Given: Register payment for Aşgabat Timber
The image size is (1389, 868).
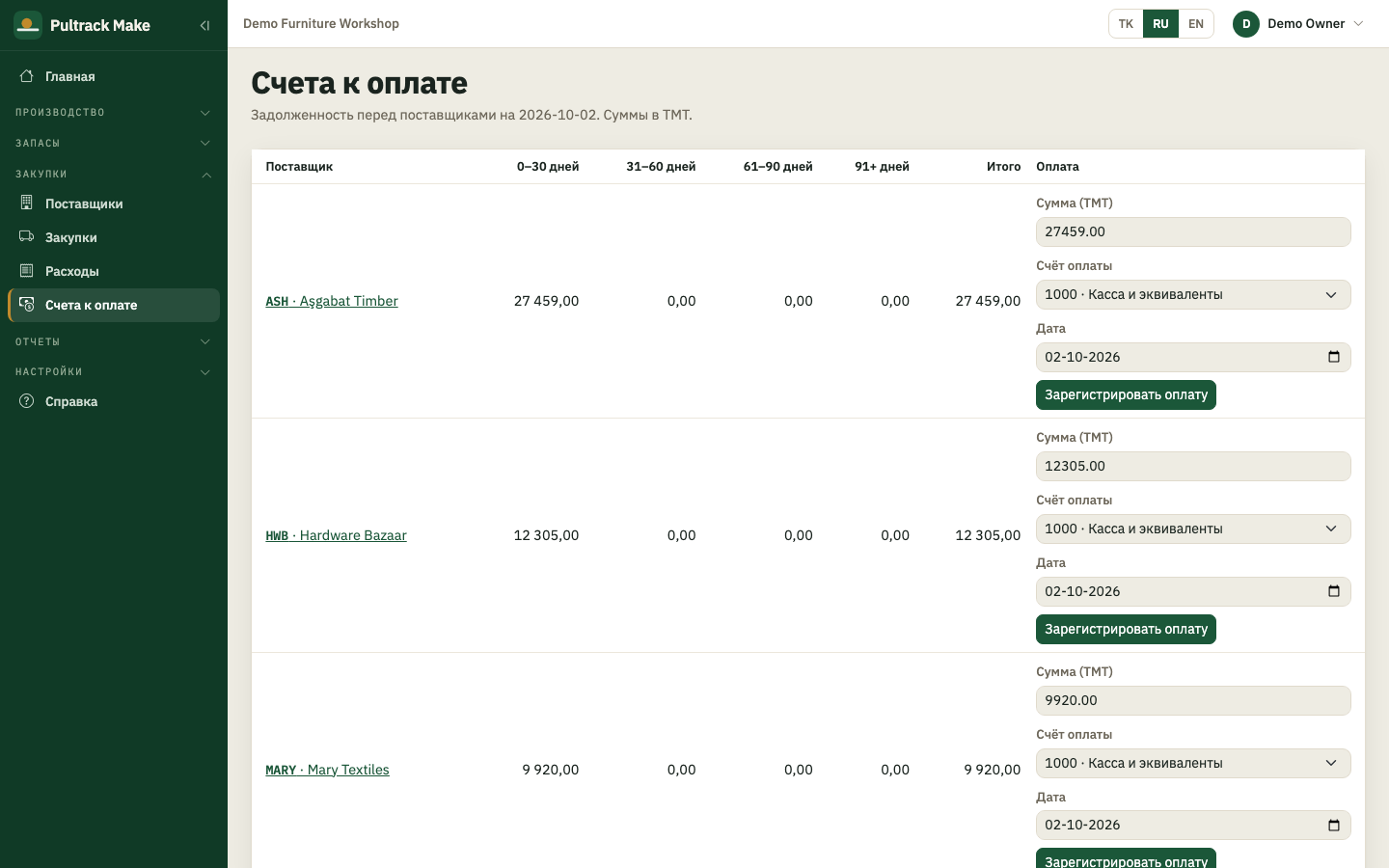Looking at the screenshot, I should [x=1126, y=394].
